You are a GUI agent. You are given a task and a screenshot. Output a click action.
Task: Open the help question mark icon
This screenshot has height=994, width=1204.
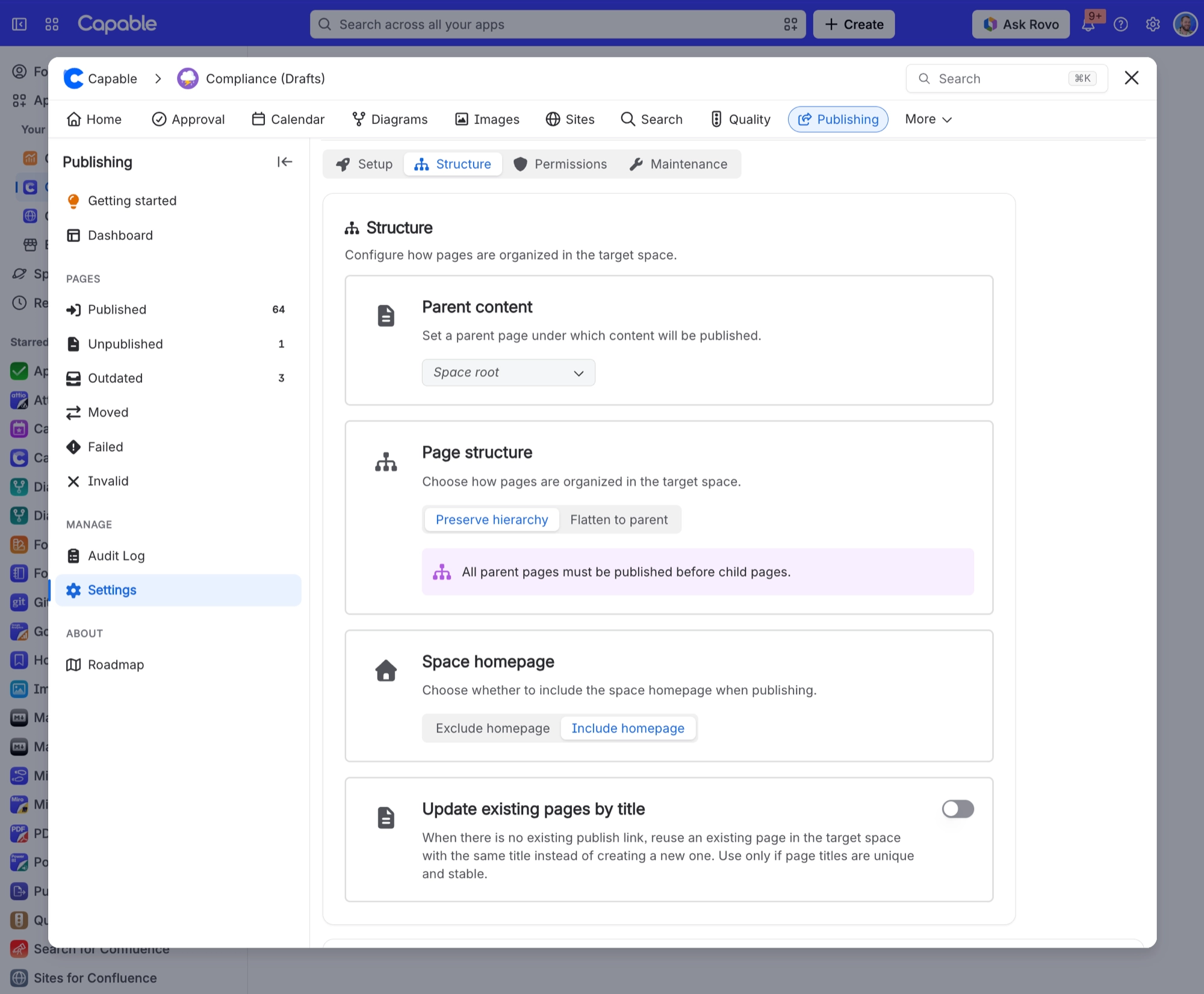coord(1121,25)
